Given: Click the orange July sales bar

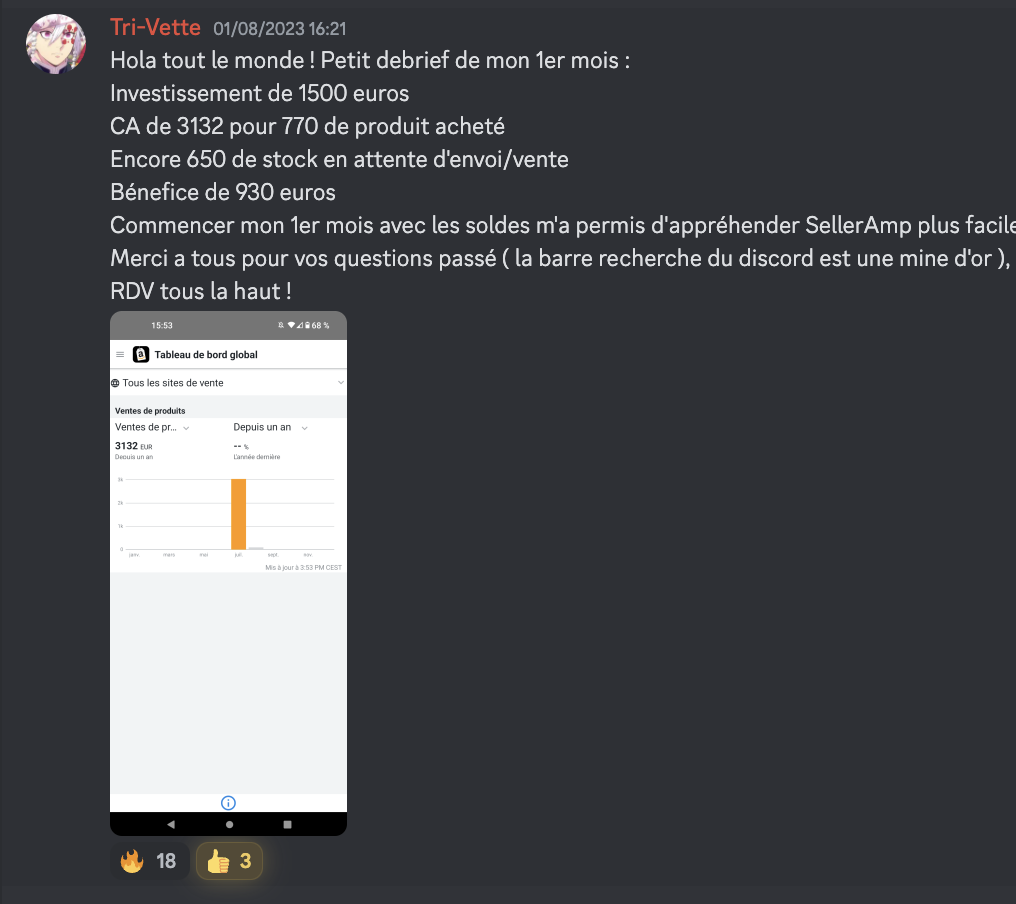Looking at the screenshot, I should (x=238, y=514).
